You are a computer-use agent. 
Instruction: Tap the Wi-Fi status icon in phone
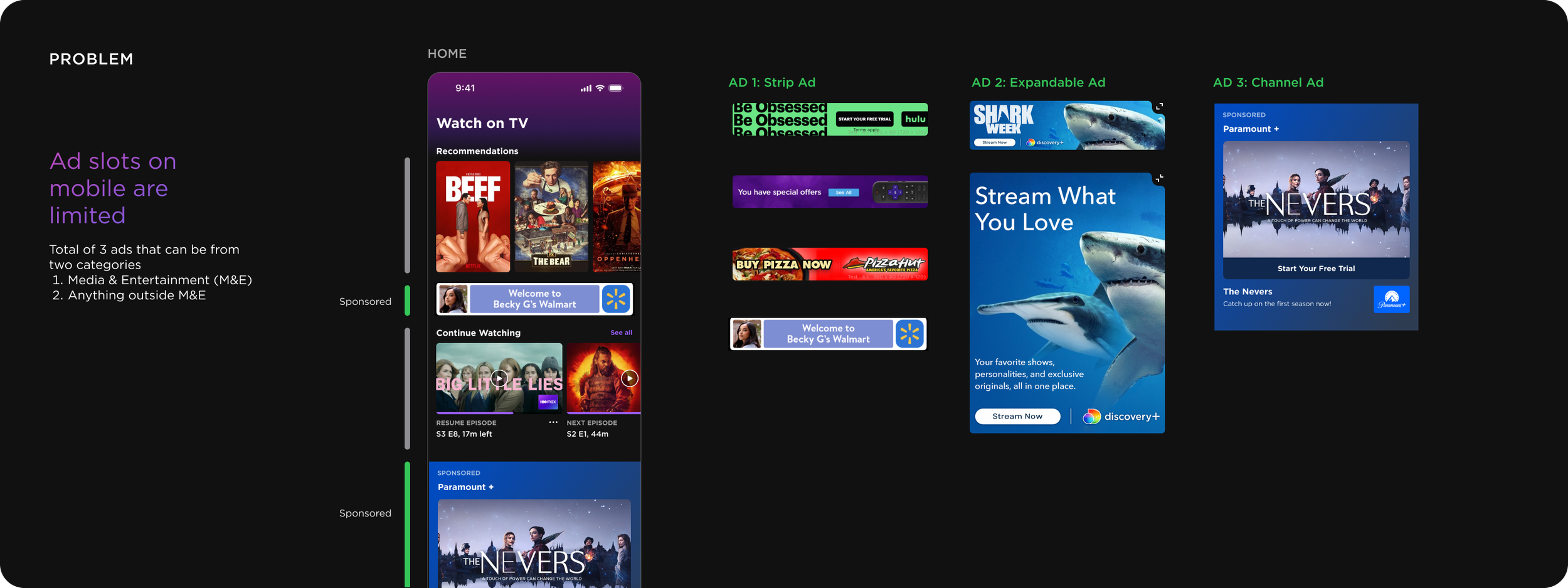point(600,88)
